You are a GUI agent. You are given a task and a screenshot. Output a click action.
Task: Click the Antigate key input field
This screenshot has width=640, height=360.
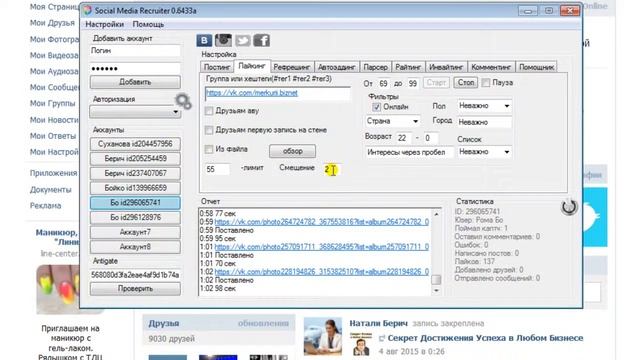pyautogui.click(x=135, y=275)
